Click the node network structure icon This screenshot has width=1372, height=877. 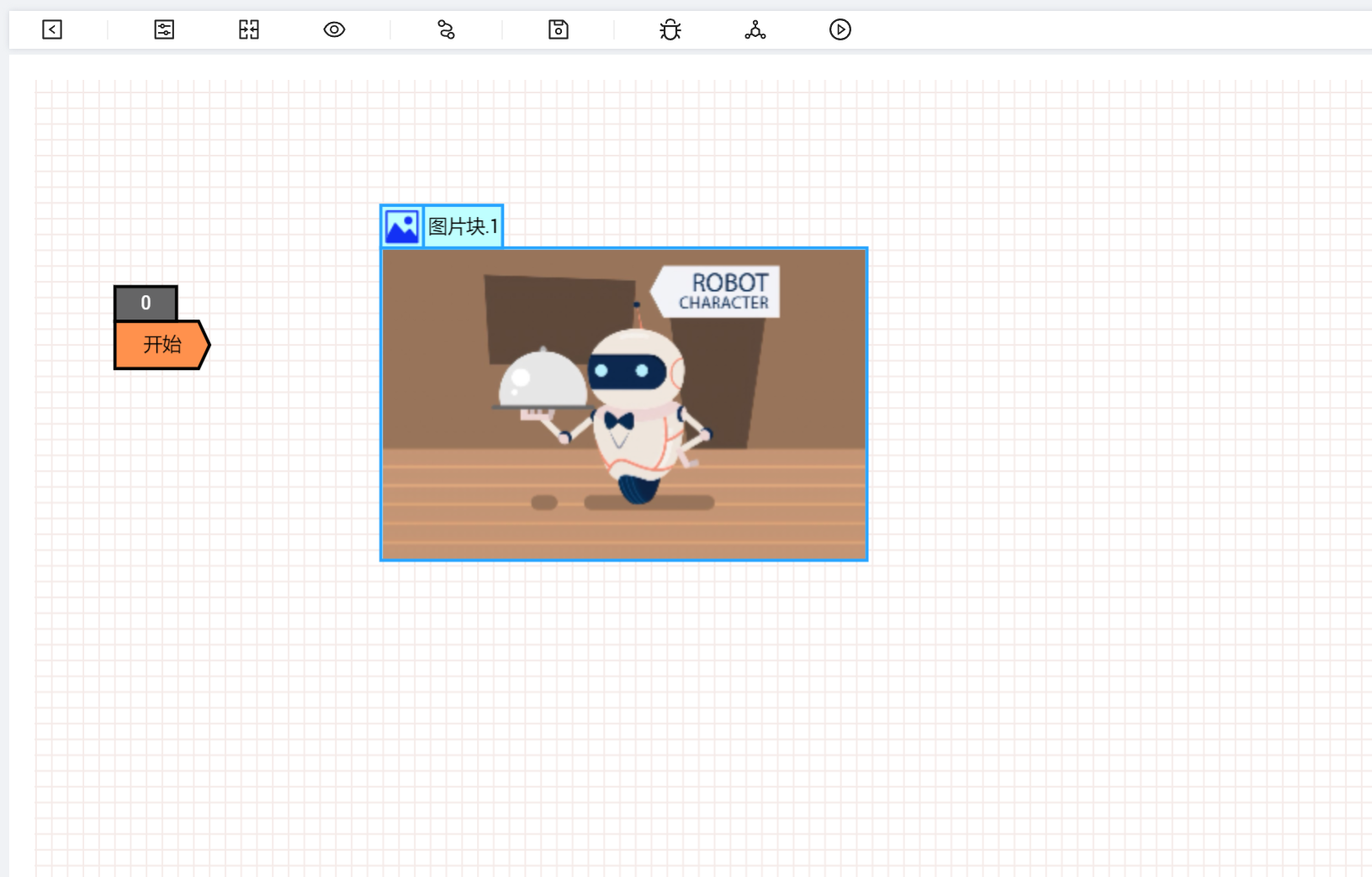tap(755, 30)
